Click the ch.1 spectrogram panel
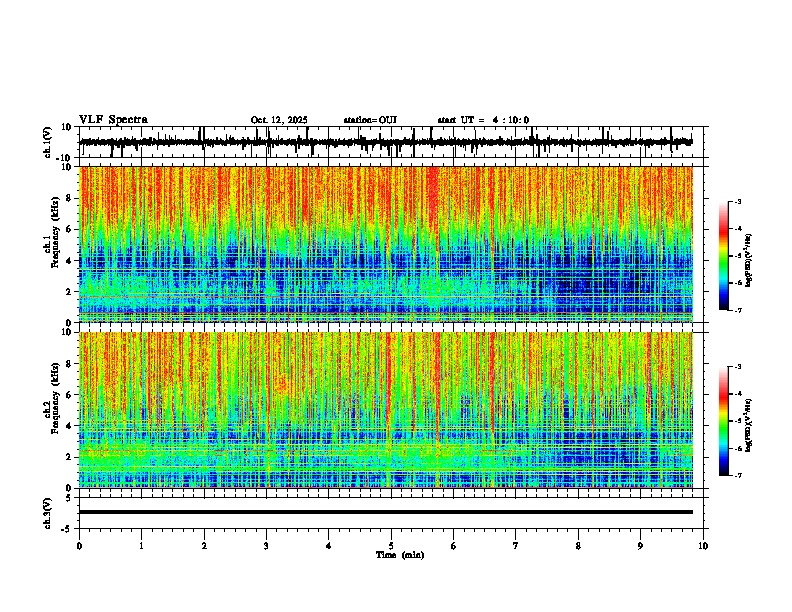 (385, 244)
